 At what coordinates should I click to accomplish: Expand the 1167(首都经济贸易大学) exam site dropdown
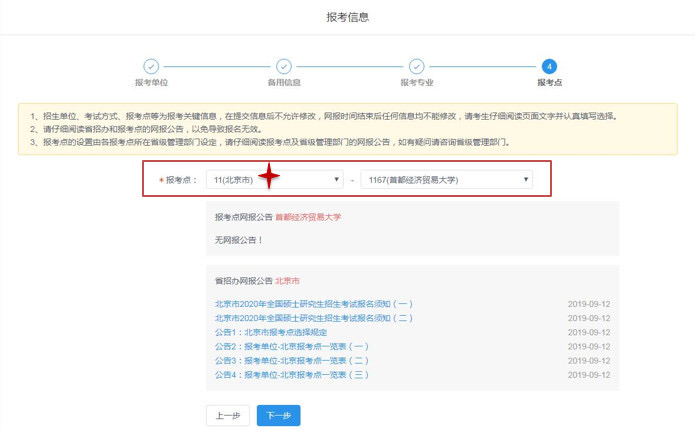tap(445, 180)
